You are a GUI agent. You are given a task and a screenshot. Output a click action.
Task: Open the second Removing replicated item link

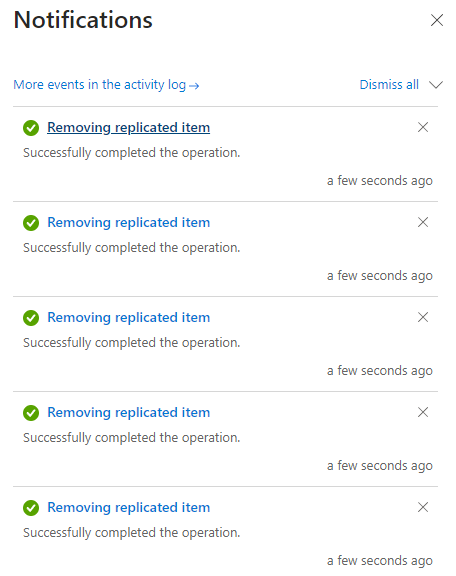tap(129, 222)
